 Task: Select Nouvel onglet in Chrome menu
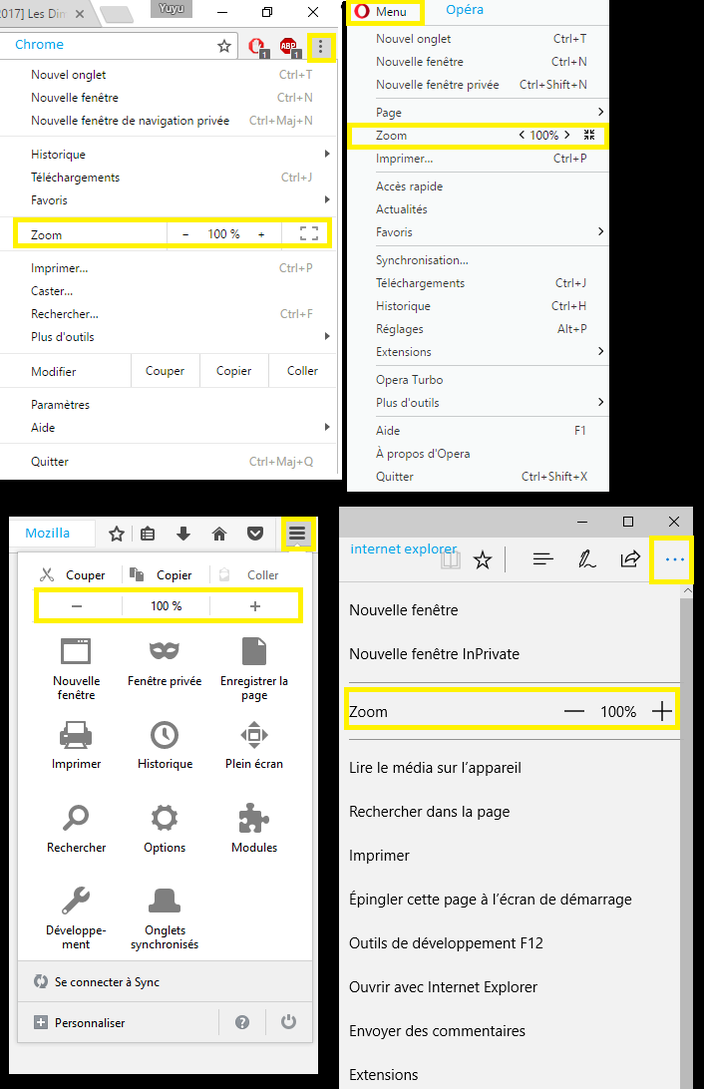(68, 74)
